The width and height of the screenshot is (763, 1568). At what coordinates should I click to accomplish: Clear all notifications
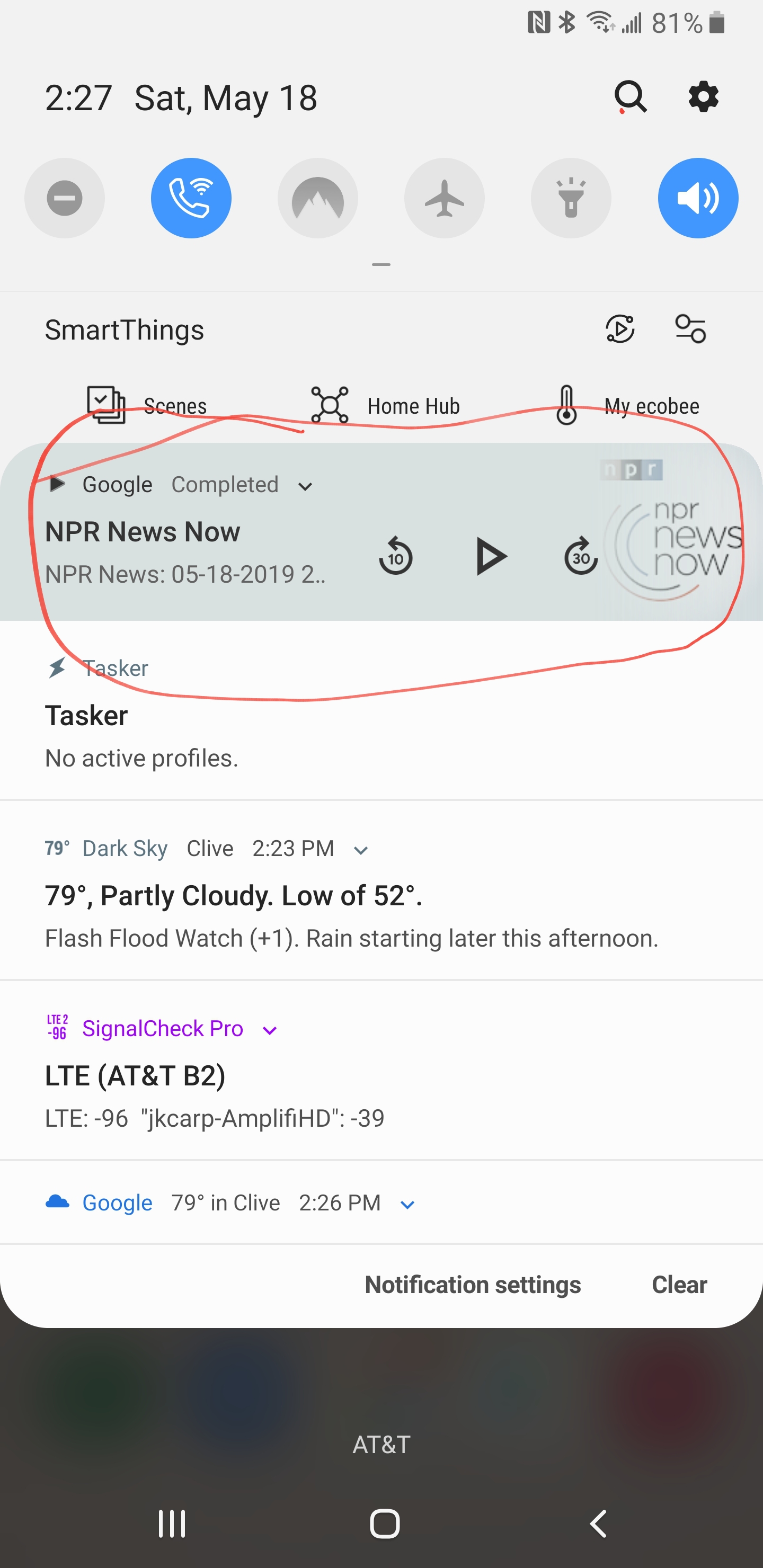pyautogui.click(x=679, y=1285)
